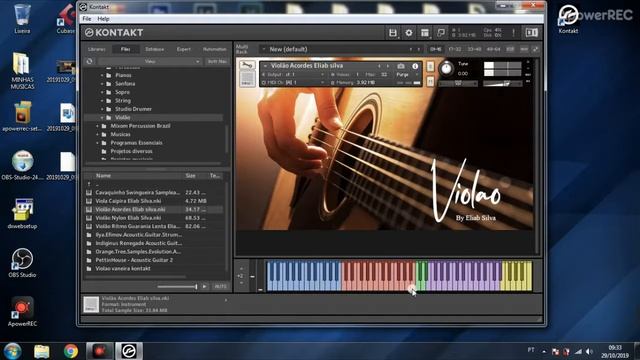Open the MIDI Ch dropdown

point(294,82)
